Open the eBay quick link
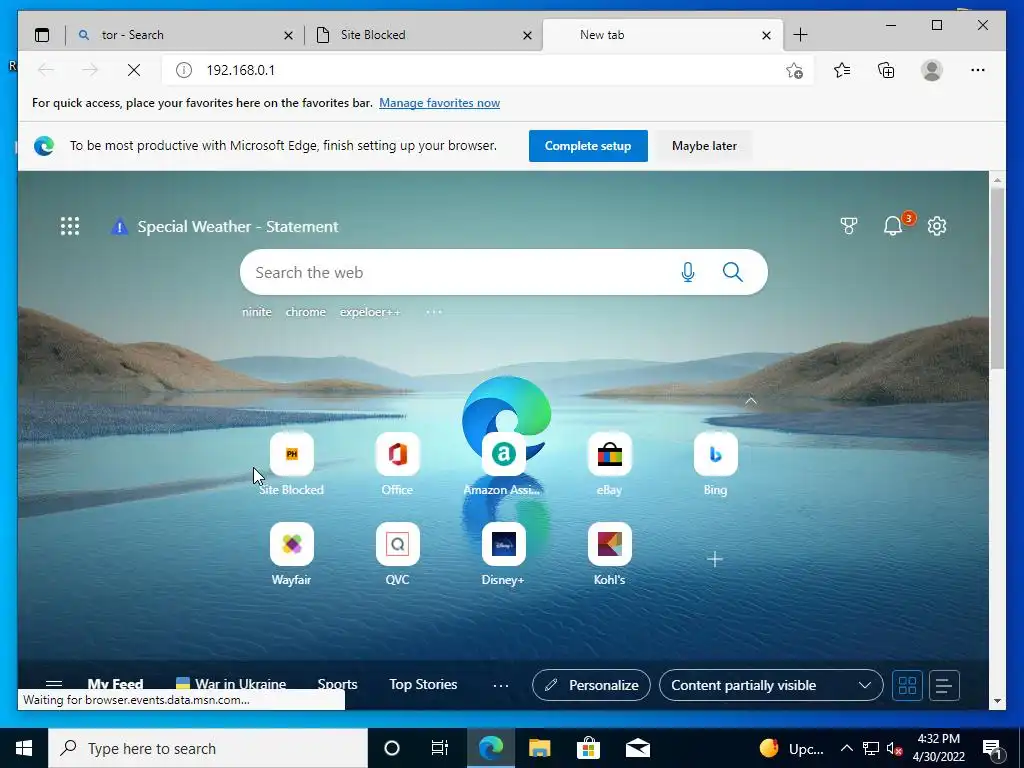The width and height of the screenshot is (1024, 768). (x=609, y=464)
